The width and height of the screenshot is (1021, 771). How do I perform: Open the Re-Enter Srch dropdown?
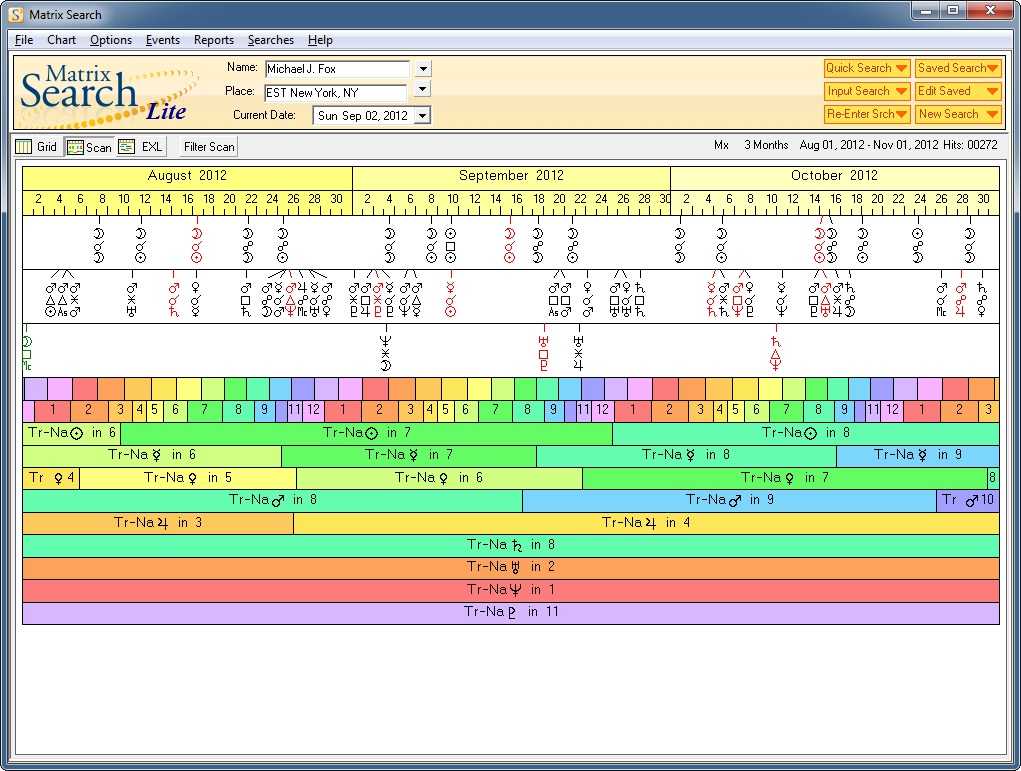tap(867, 114)
